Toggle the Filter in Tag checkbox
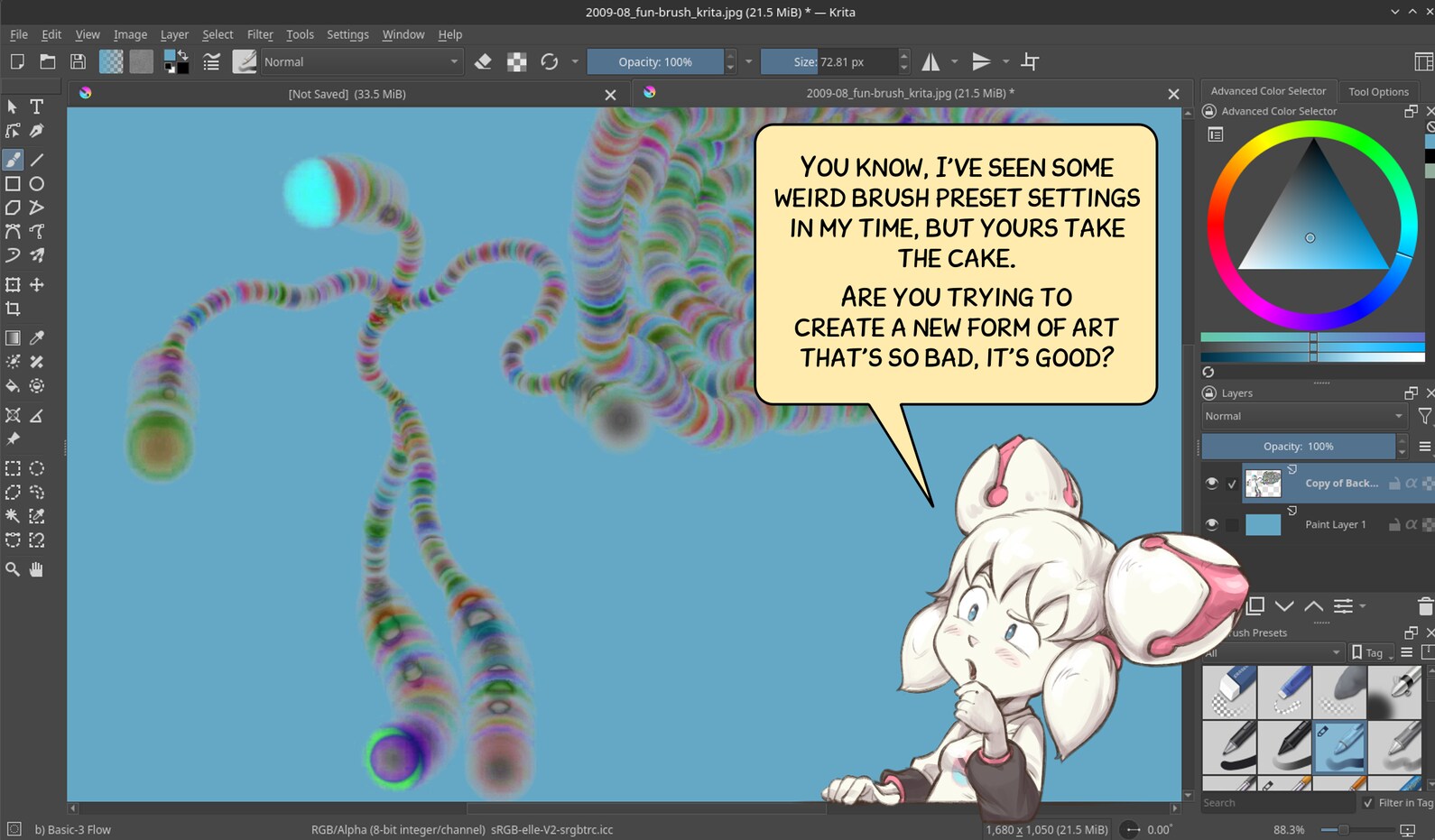Image resolution: width=1435 pixels, height=840 pixels. (x=1368, y=803)
